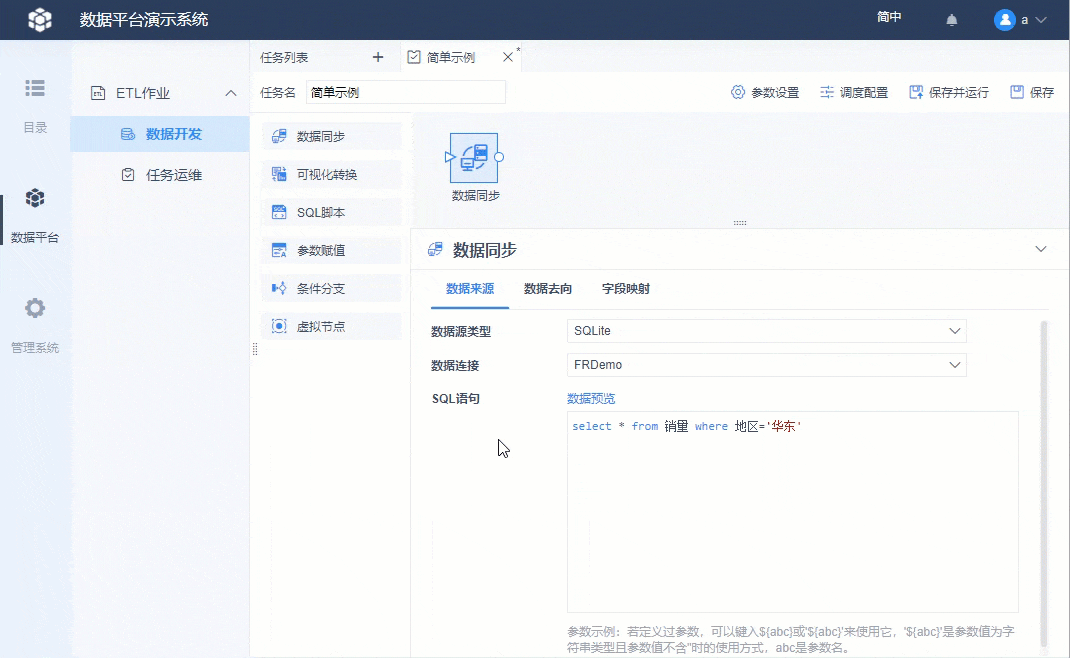
Task: Collapse the ETL作业 menu chevron
Action: coord(231,93)
